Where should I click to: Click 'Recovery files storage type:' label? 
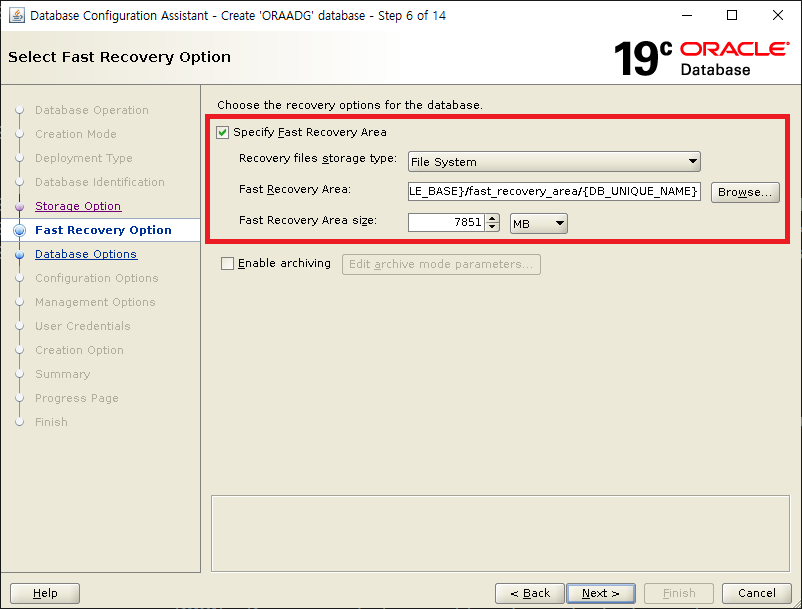318,159
